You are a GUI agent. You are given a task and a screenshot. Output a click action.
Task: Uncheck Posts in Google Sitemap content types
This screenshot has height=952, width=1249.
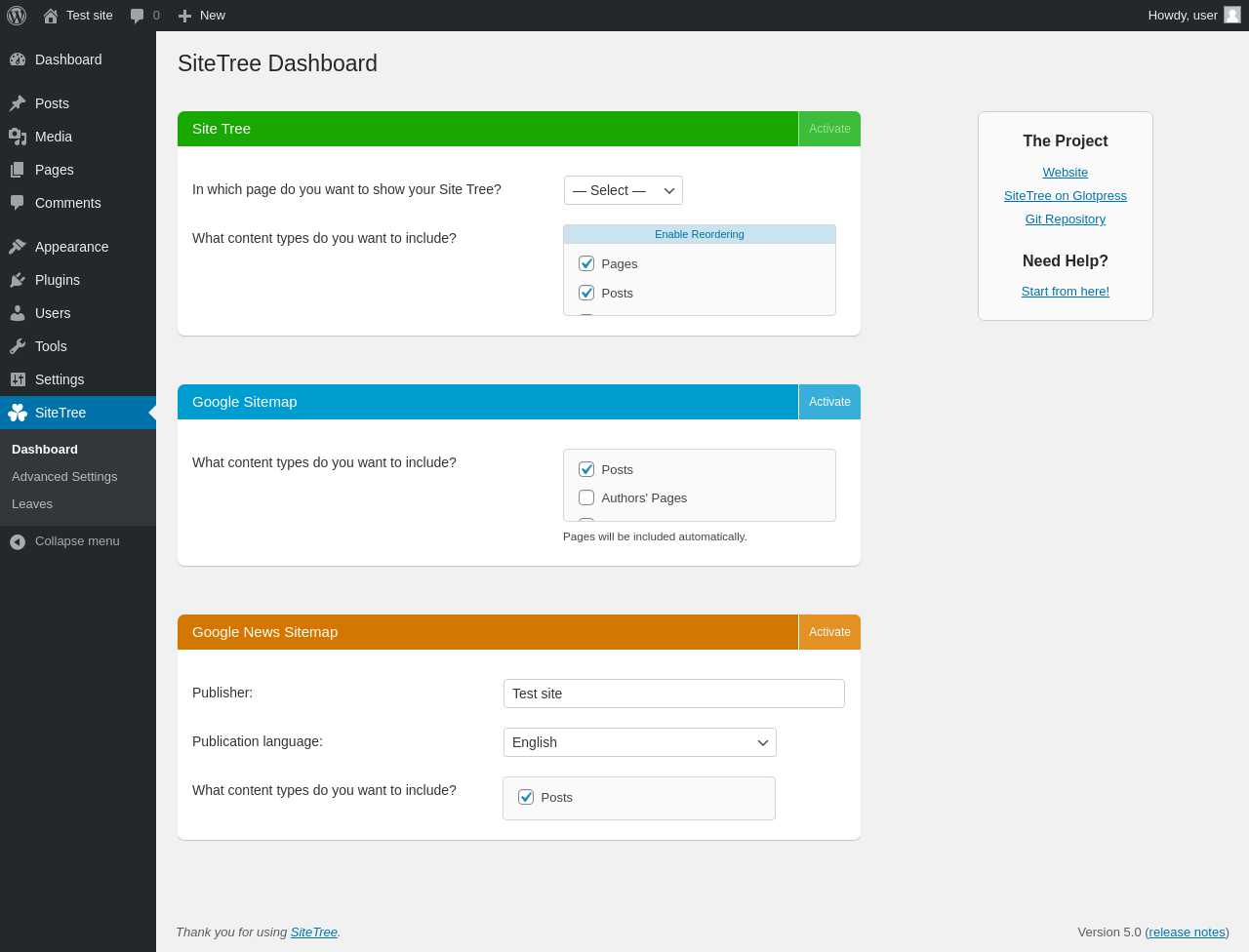pos(586,469)
